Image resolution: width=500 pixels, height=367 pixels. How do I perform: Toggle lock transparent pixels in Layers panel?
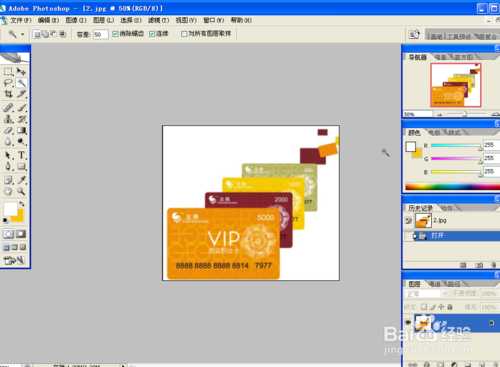tap(424, 307)
